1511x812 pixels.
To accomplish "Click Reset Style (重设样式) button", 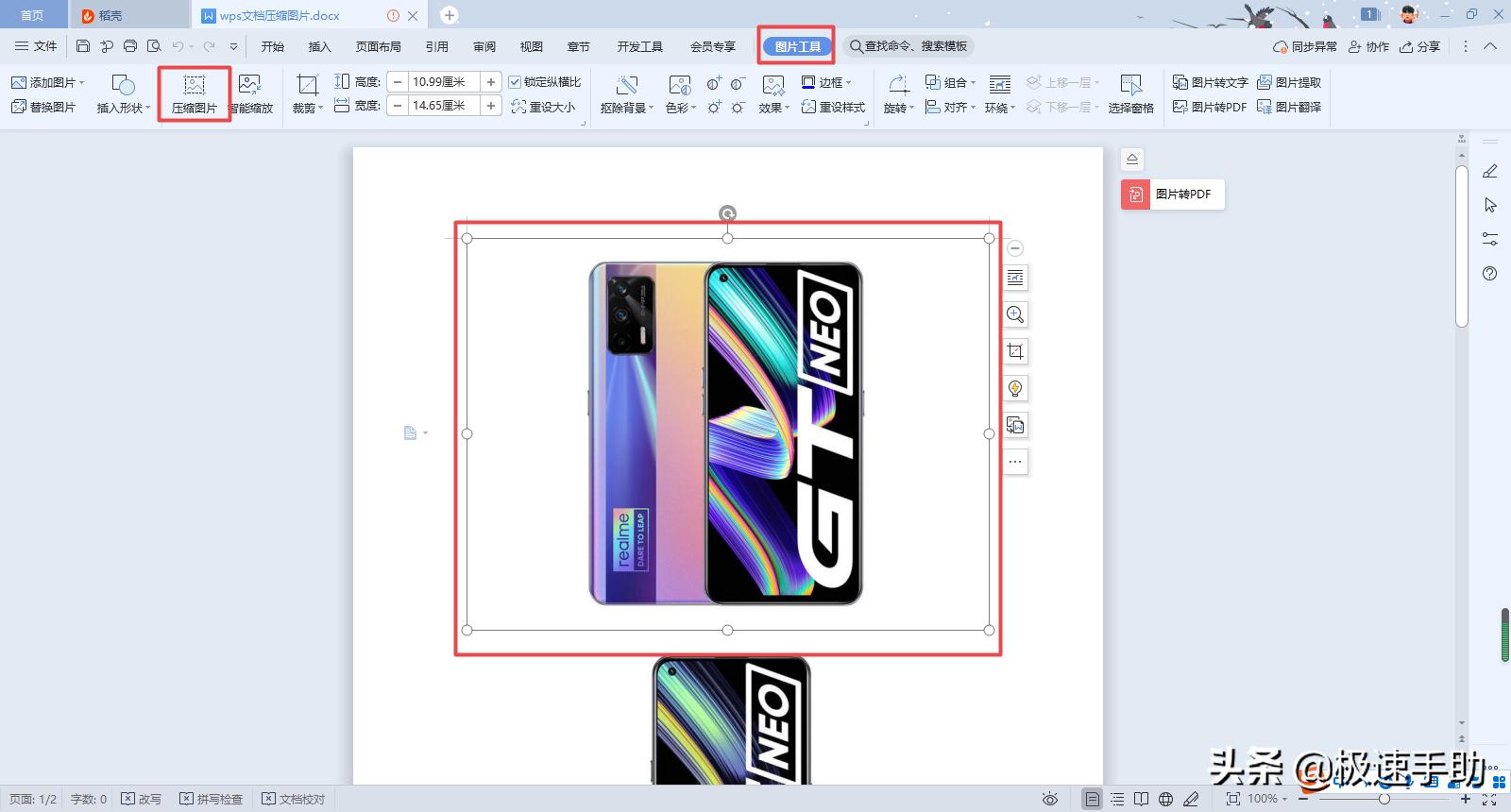I will (833, 107).
